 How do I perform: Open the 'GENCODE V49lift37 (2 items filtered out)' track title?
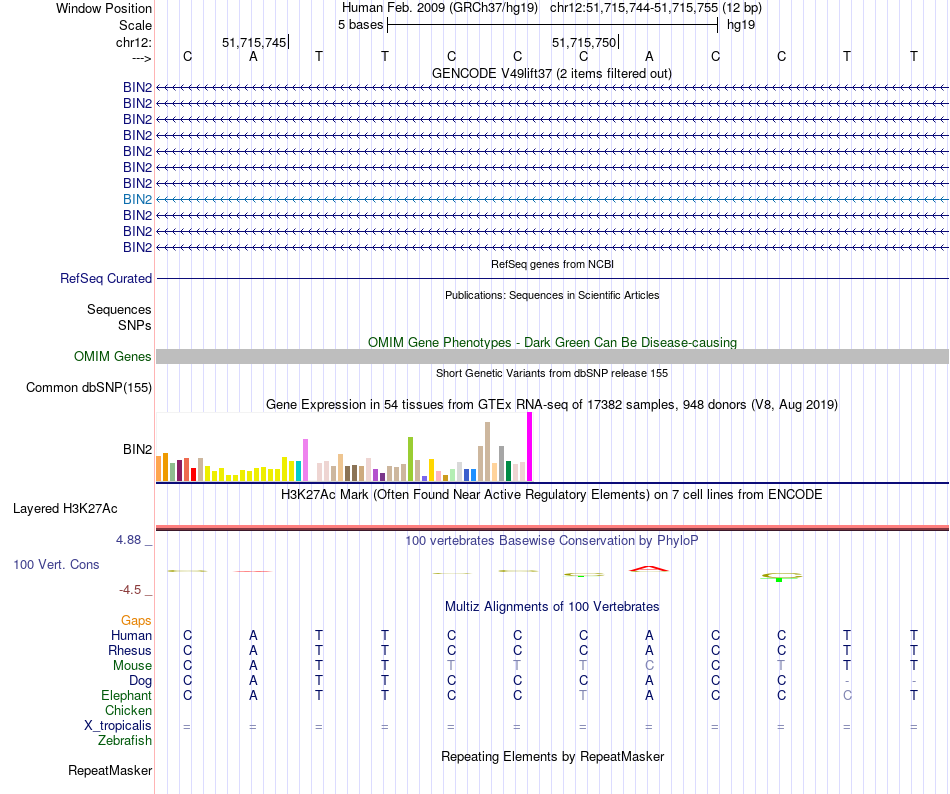(552, 73)
